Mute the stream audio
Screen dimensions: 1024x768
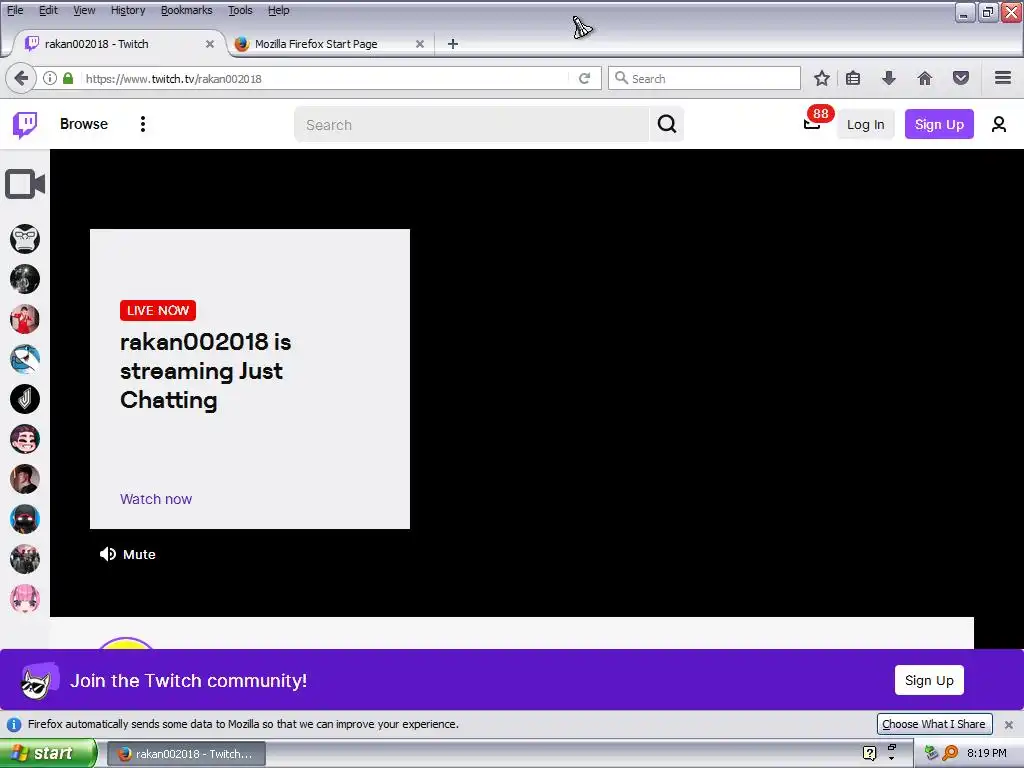coord(127,554)
